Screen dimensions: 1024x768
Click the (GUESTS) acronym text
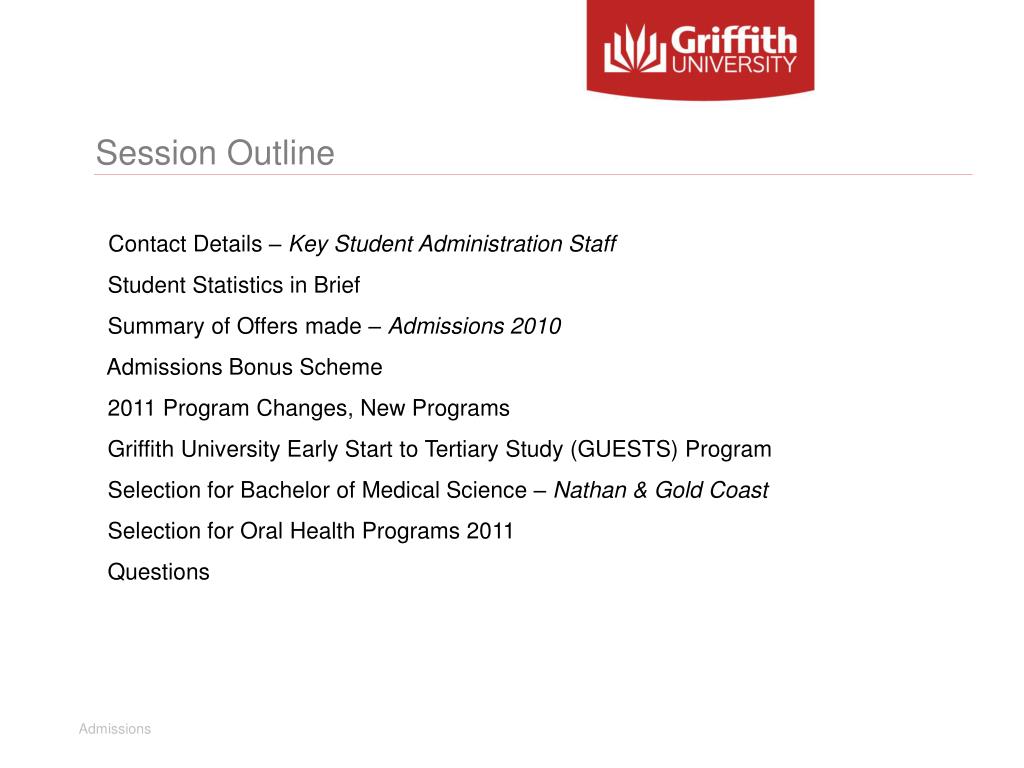624,450
